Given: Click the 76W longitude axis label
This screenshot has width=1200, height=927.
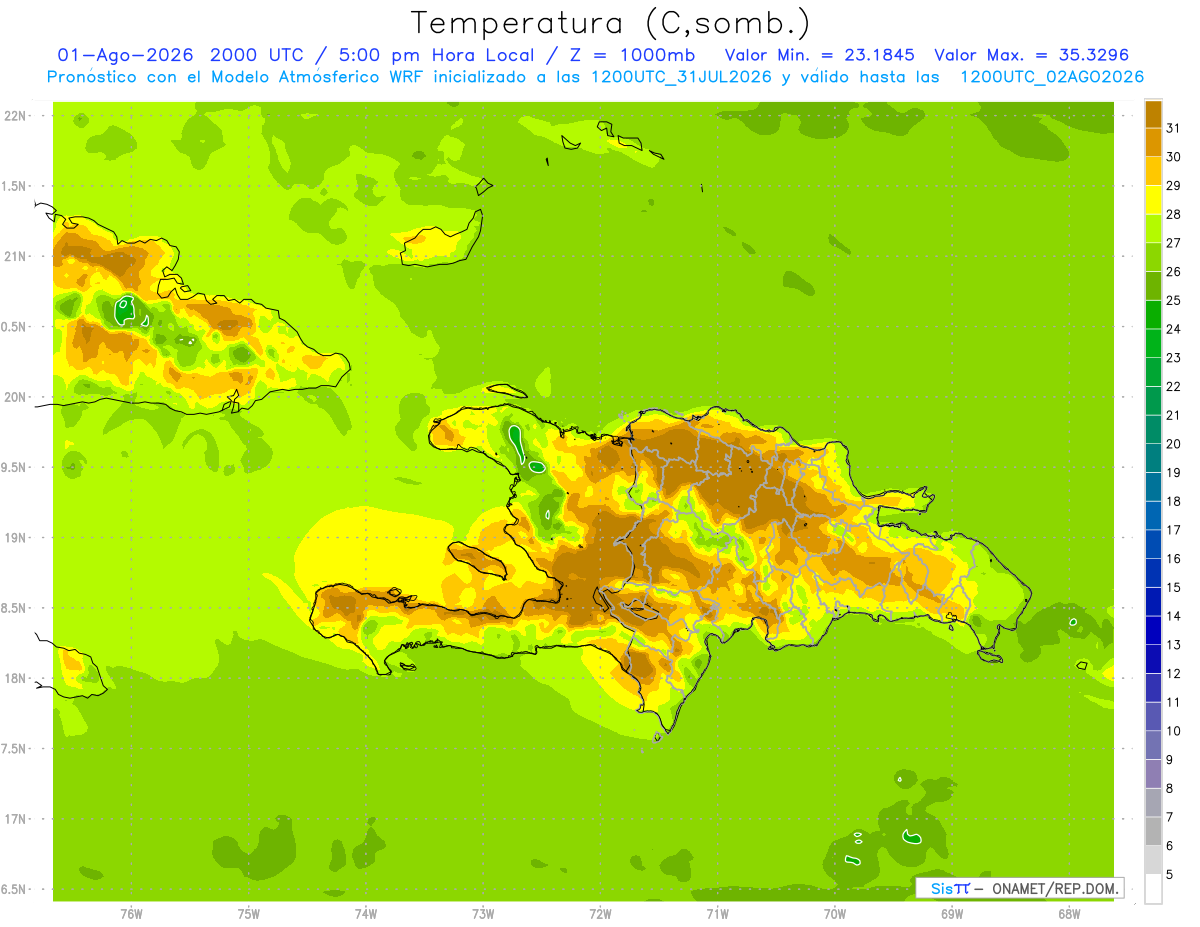Looking at the screenshot, I should 131,913.
